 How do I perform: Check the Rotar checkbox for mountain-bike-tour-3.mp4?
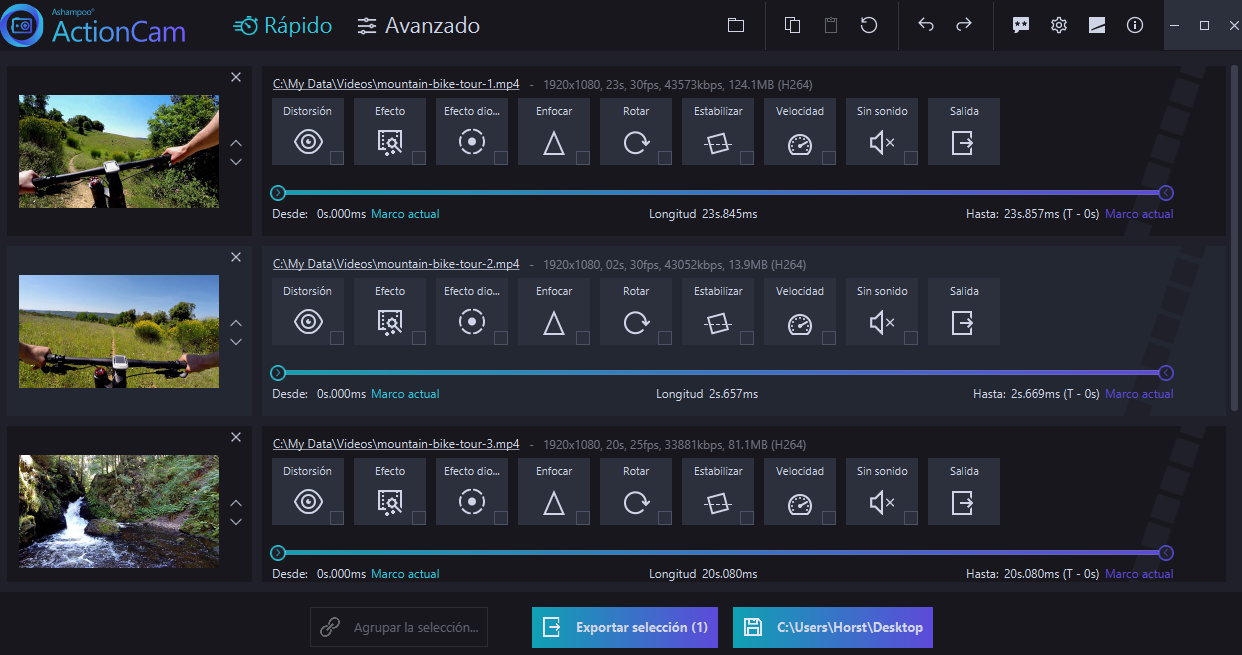click(665, 518)
